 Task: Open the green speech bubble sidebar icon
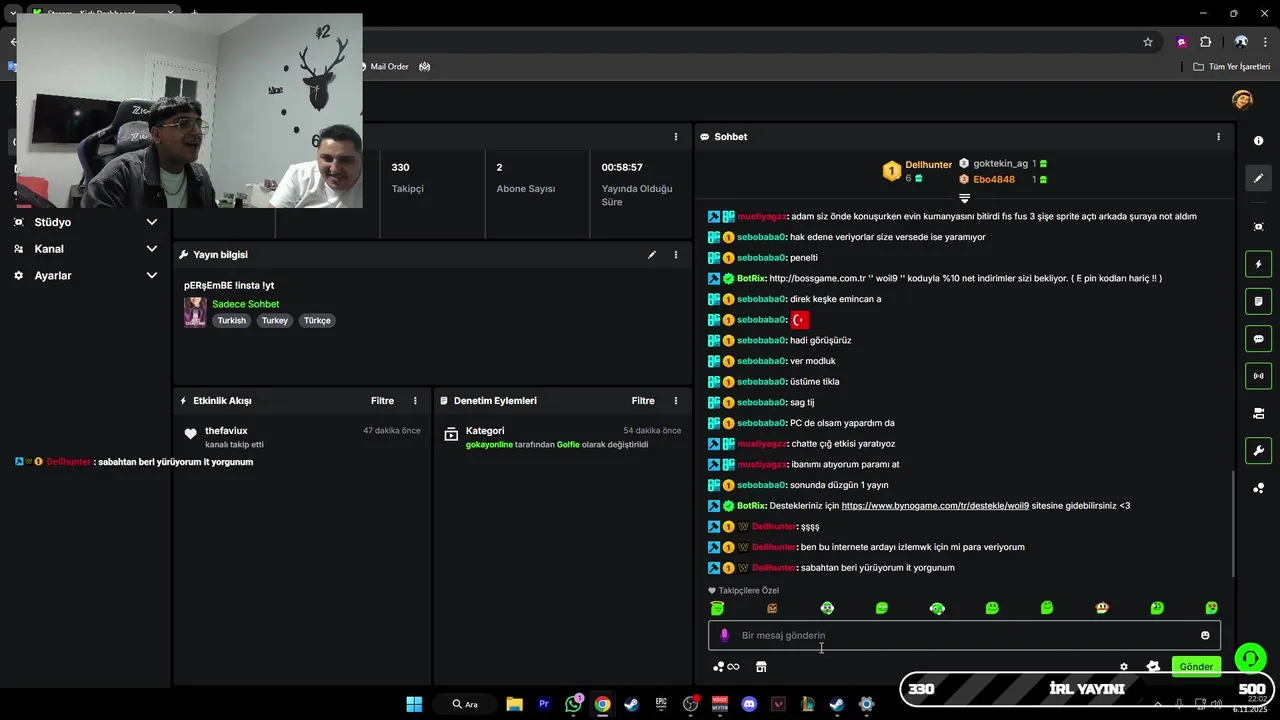click(1258, 338)
